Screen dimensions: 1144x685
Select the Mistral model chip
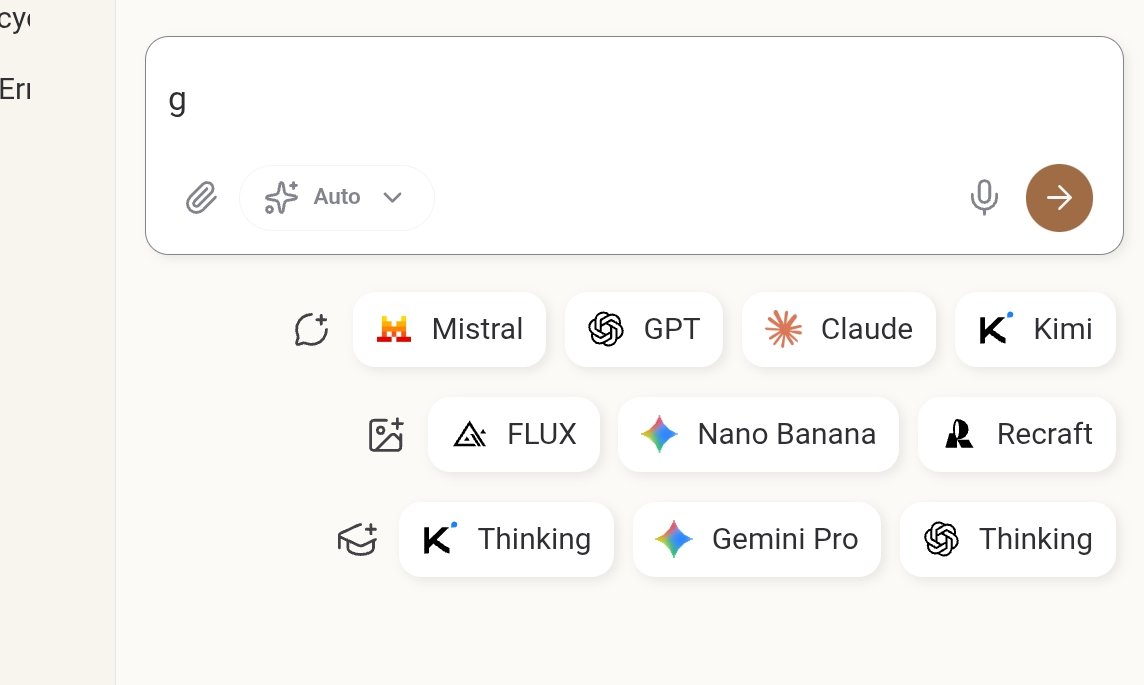point(449,329)
